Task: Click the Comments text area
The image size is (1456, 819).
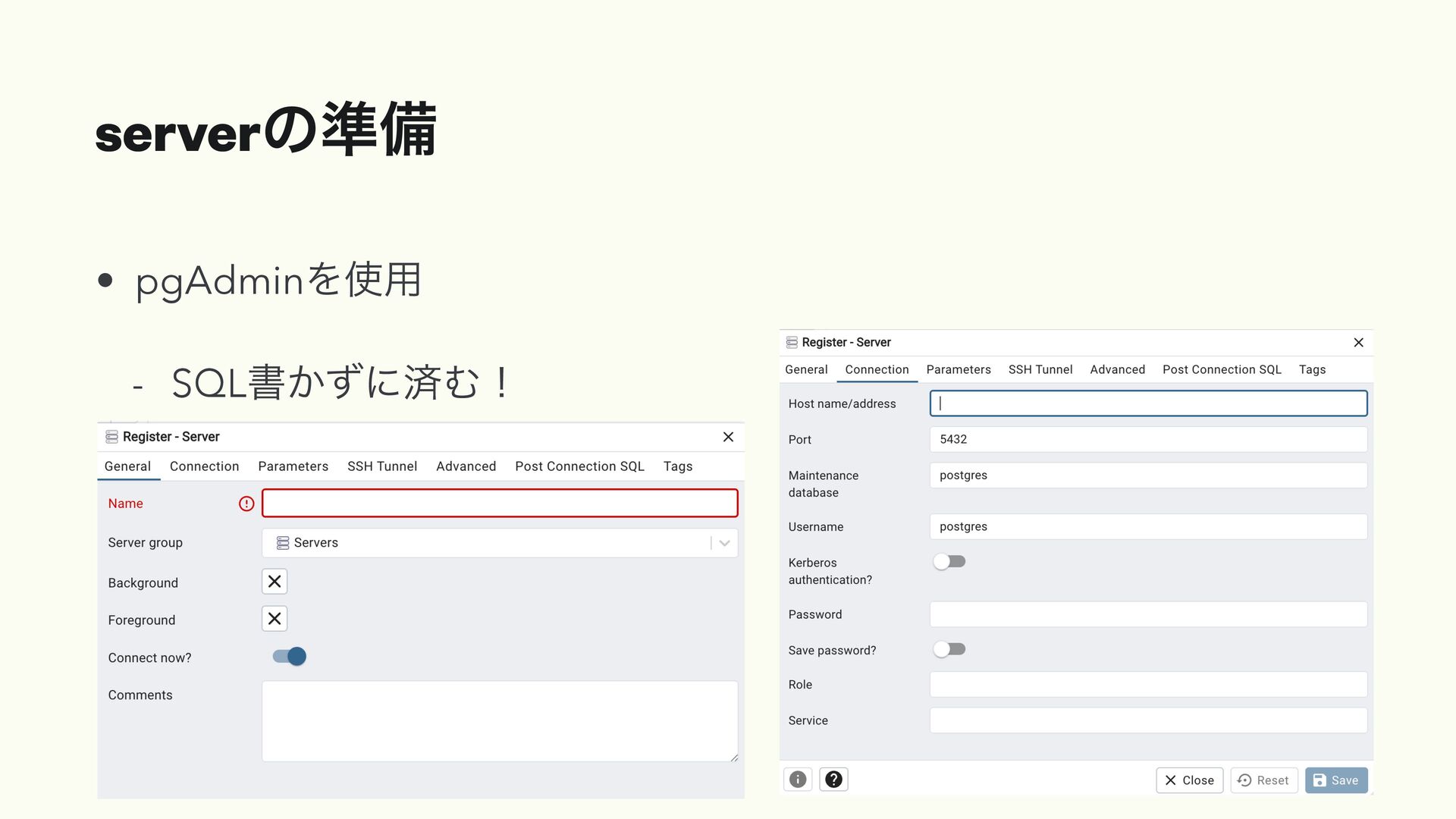Action: click(x=499, y=720)
